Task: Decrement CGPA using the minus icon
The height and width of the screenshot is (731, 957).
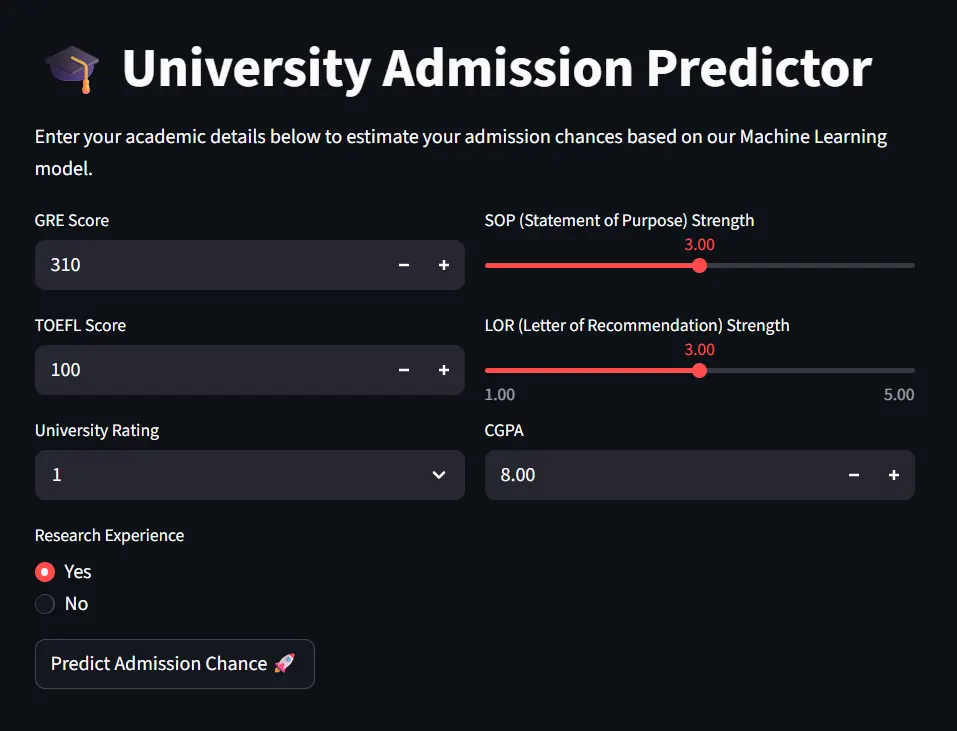Action: (854, 475)
